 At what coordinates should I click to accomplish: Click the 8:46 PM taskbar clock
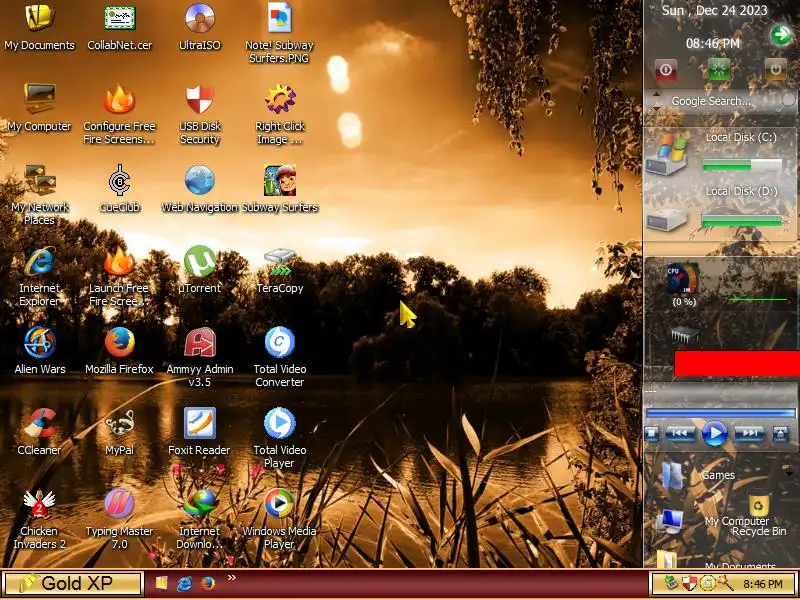(762, 584)
